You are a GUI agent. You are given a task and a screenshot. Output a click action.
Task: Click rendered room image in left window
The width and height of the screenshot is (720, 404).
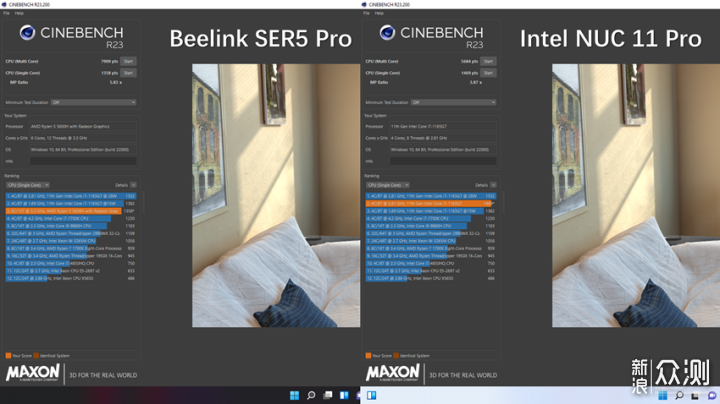(276, 196)
